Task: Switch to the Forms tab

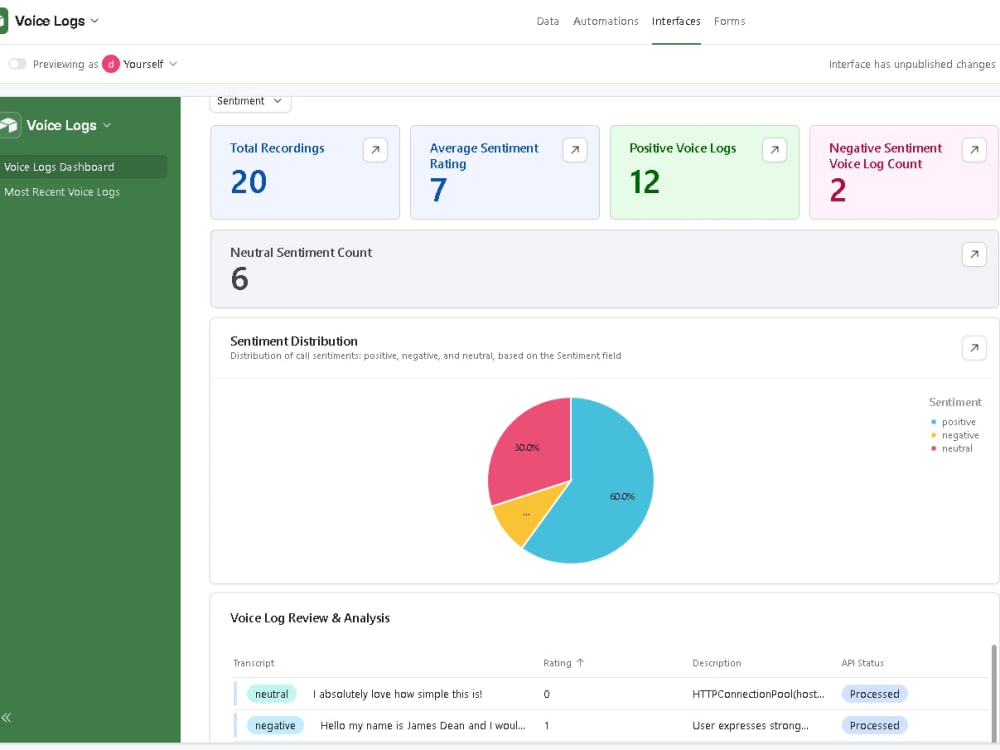Action: pyautogui.click(x=730, y=21)
